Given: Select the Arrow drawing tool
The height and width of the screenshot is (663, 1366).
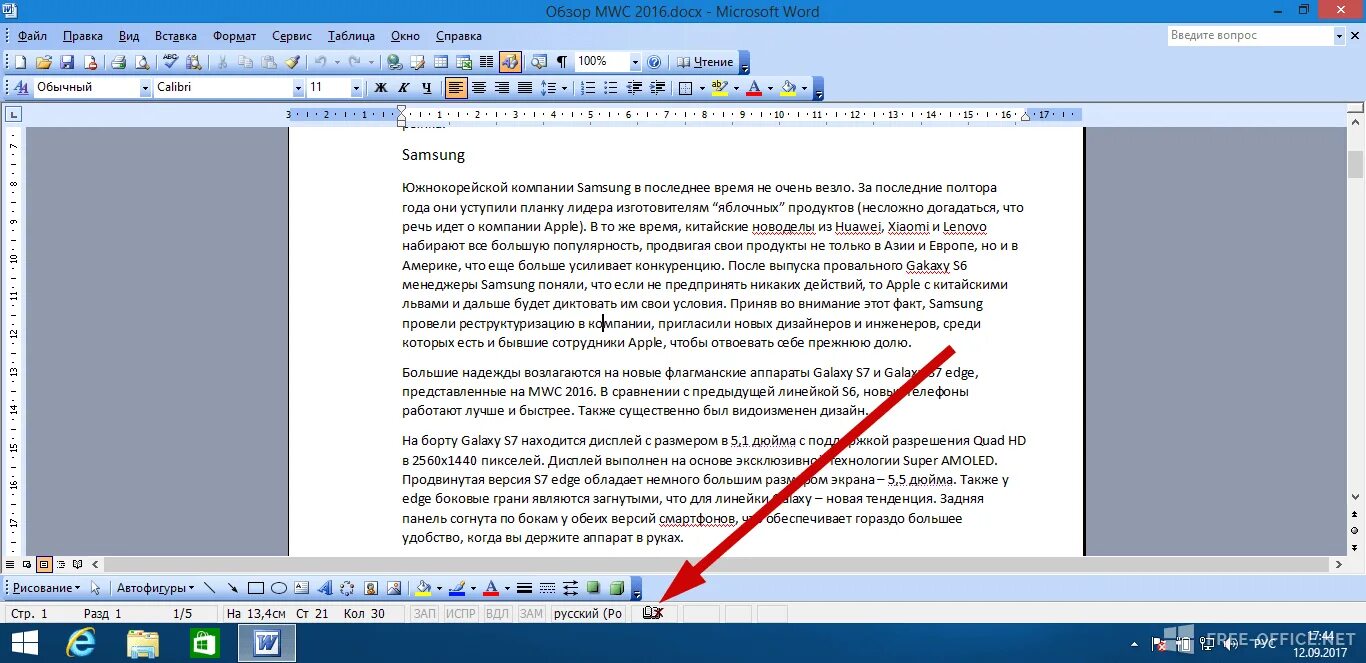Looking at the screenshot, I should [233, 588].
